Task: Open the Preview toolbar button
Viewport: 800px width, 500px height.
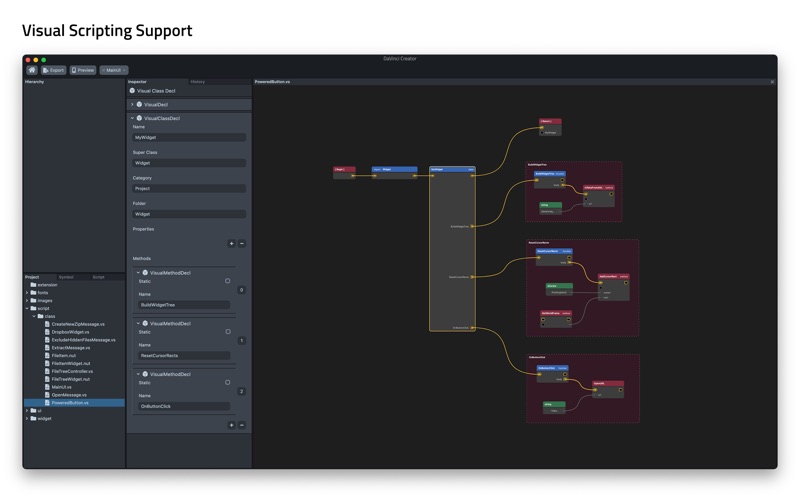Action: (83, 70)
